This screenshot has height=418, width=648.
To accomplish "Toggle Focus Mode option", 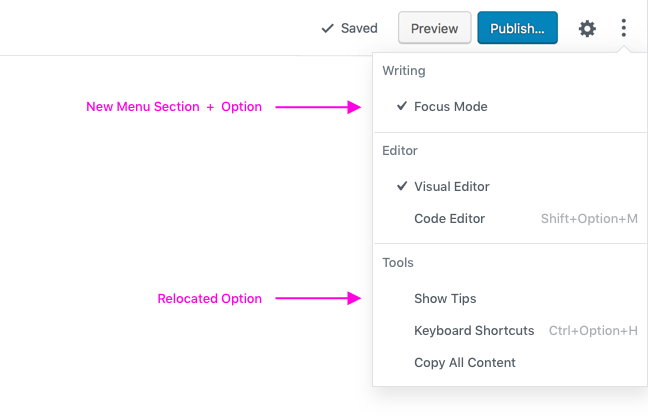I will pos(510,107).
